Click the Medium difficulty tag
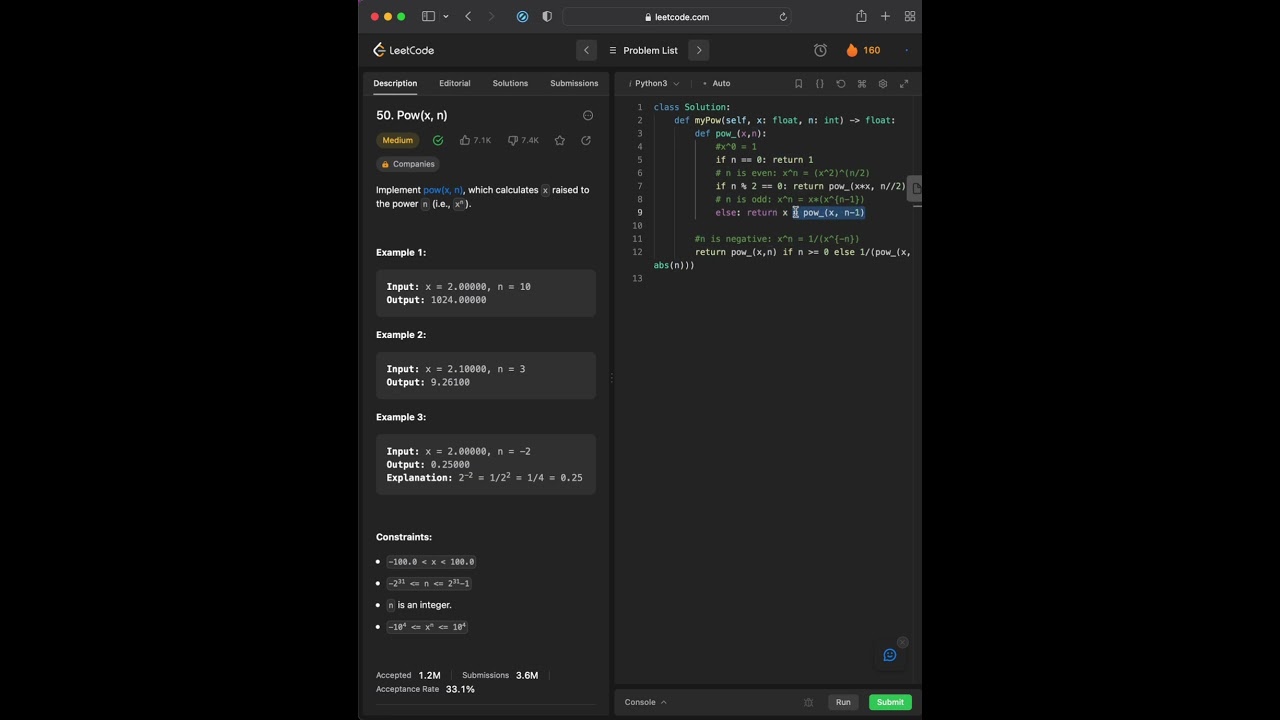 click(397, 140)
